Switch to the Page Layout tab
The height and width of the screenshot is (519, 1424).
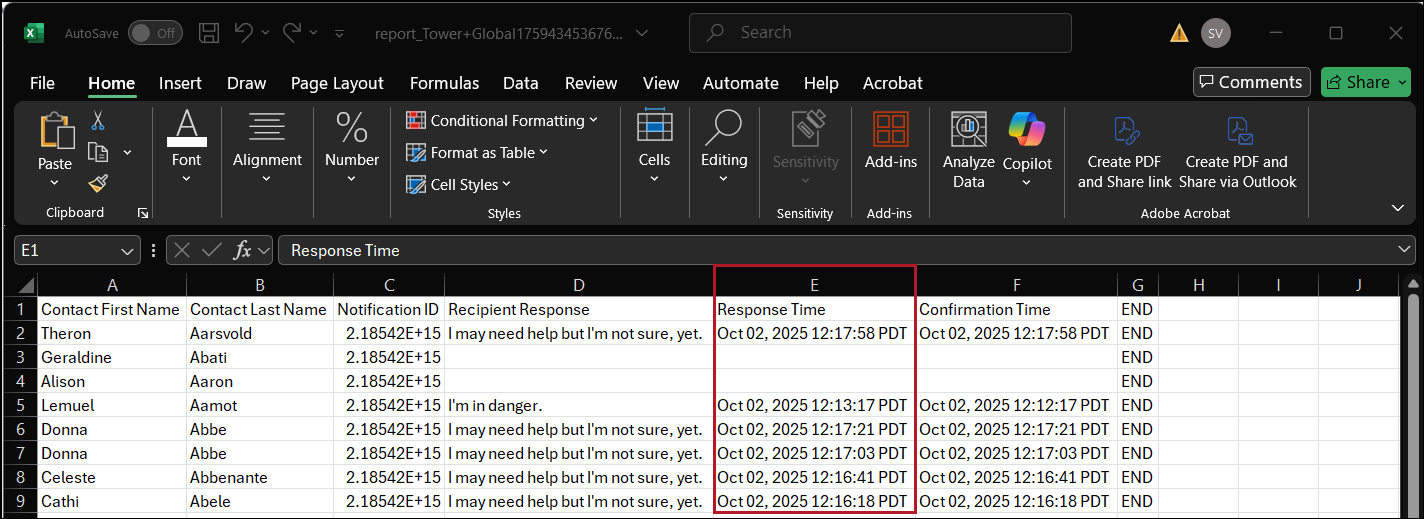point(337,83)
